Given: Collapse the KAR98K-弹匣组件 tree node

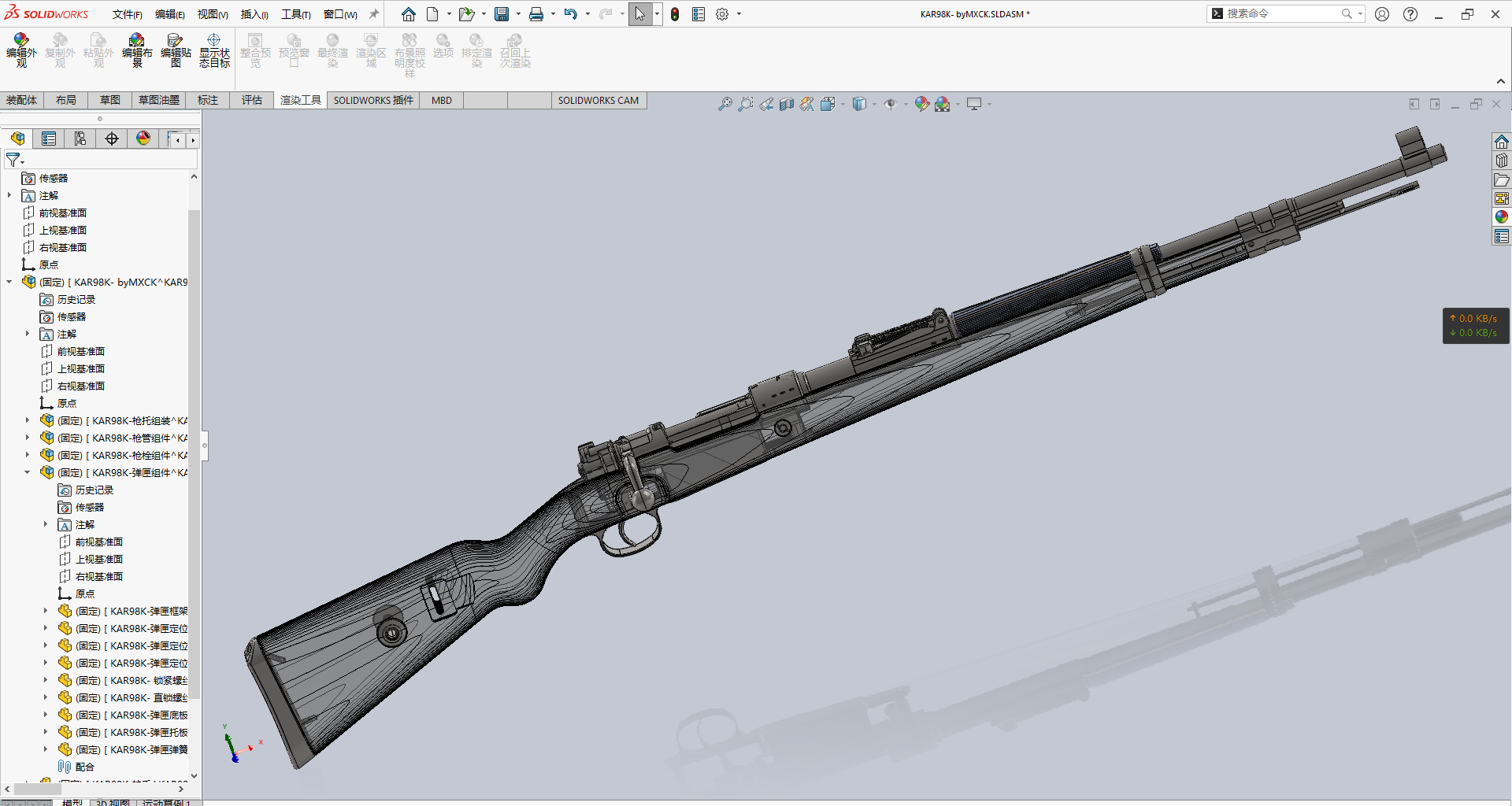Looking at the screenshot, I should 28,472.
